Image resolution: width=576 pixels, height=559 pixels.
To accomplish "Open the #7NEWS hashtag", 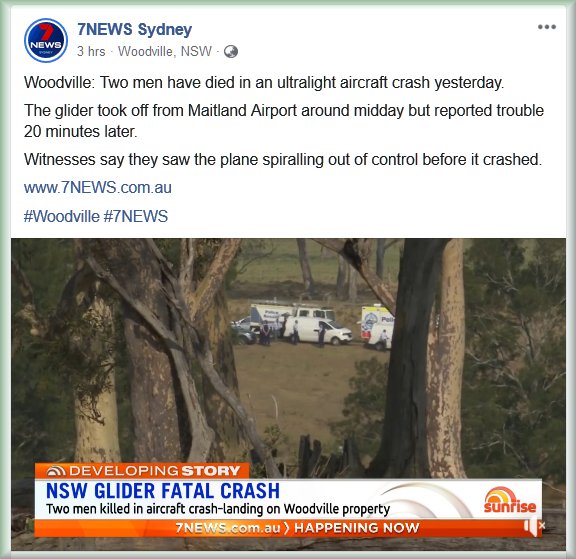I will [136, 216].
